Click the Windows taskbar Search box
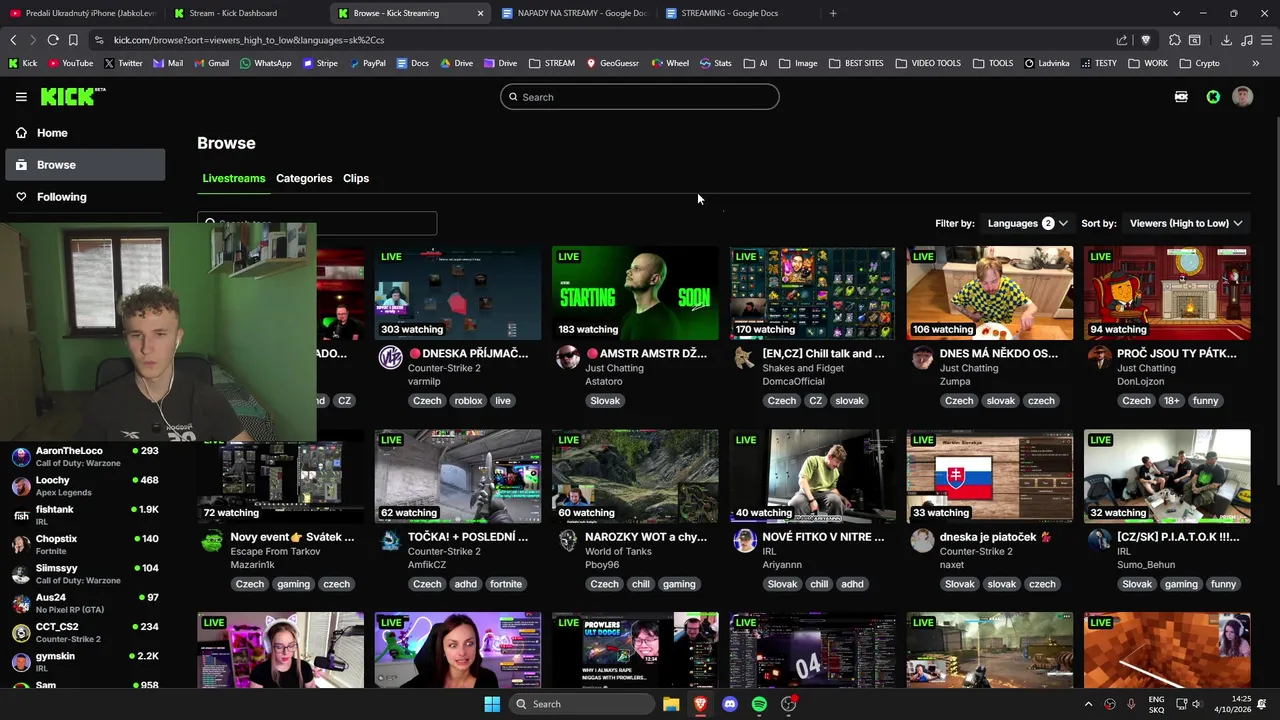The image size is (1280, 720). (580, 704)
